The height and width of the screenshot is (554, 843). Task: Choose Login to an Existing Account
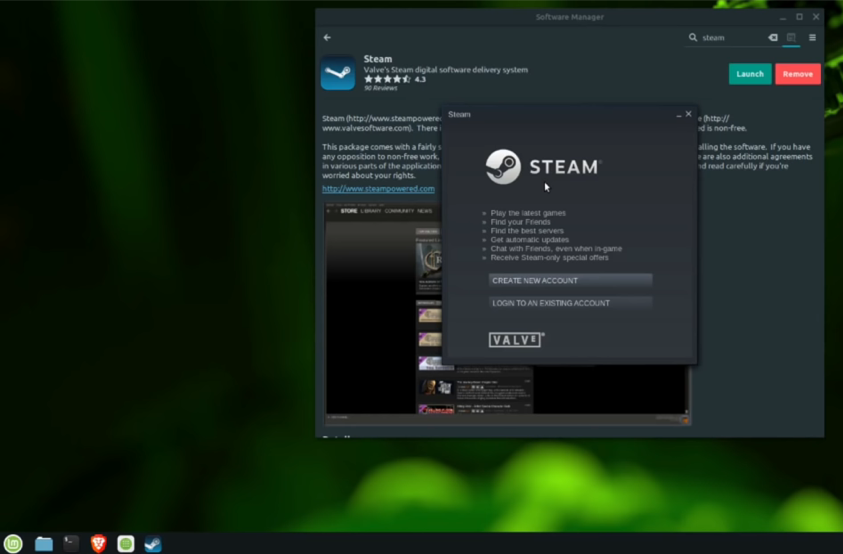coord(570,303)
